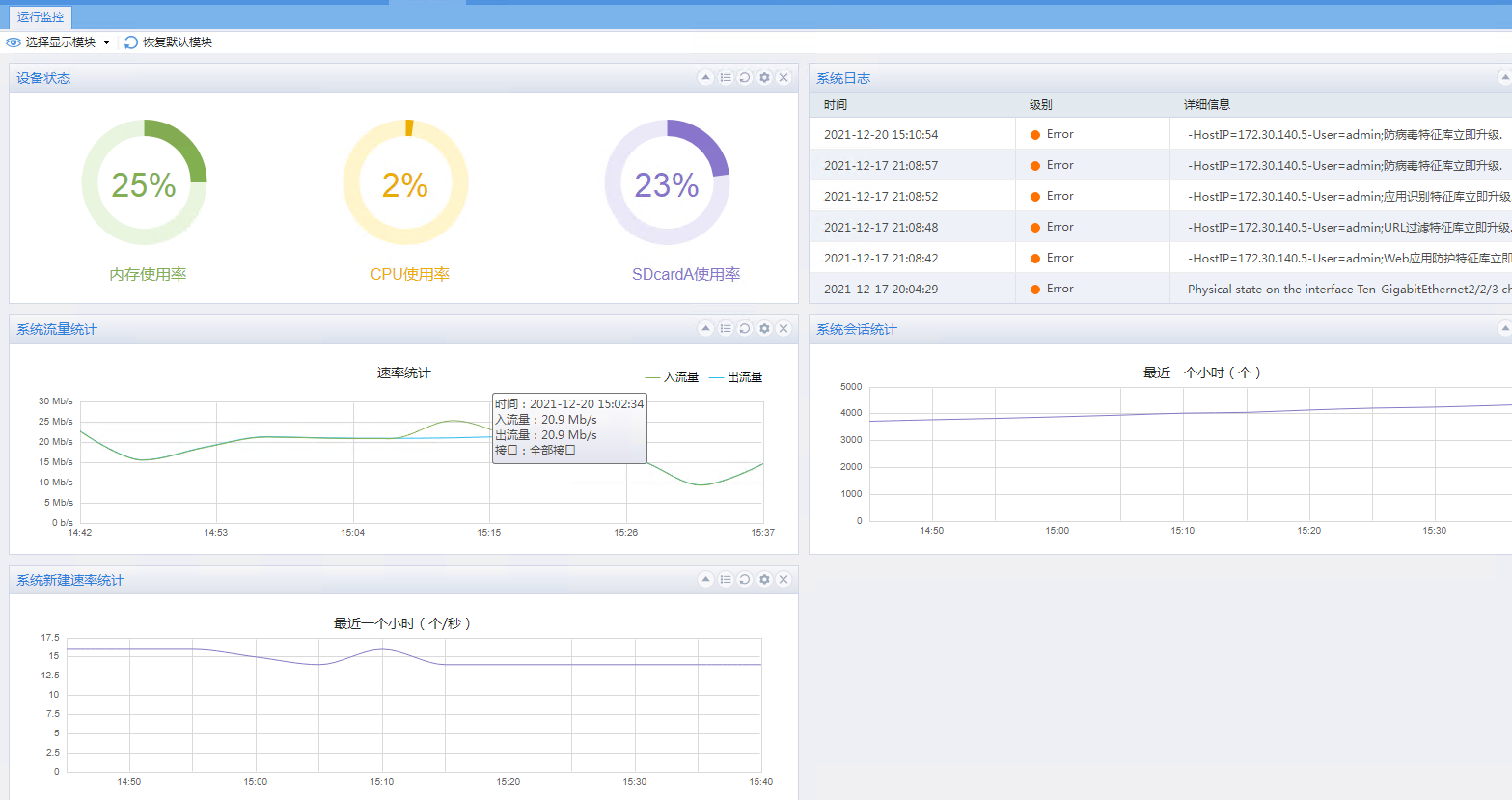Toggle the 入流量 legend series
This screenshot has height=800, width=1512.
673,377
